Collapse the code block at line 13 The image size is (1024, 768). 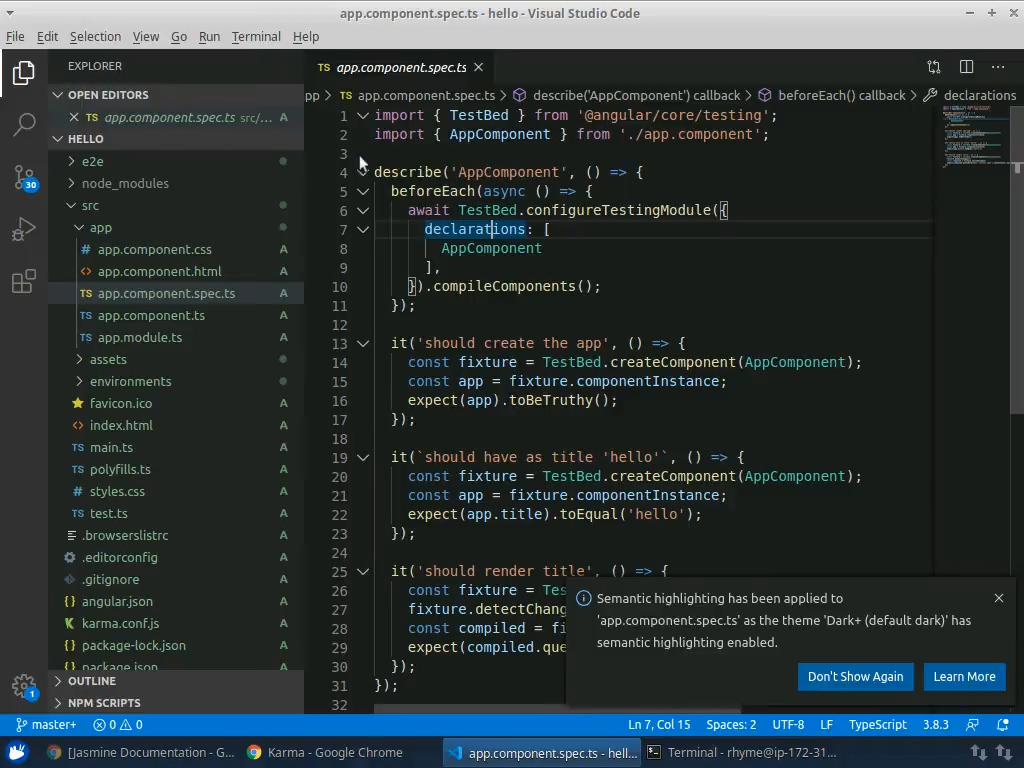click(x=363, y=343)
